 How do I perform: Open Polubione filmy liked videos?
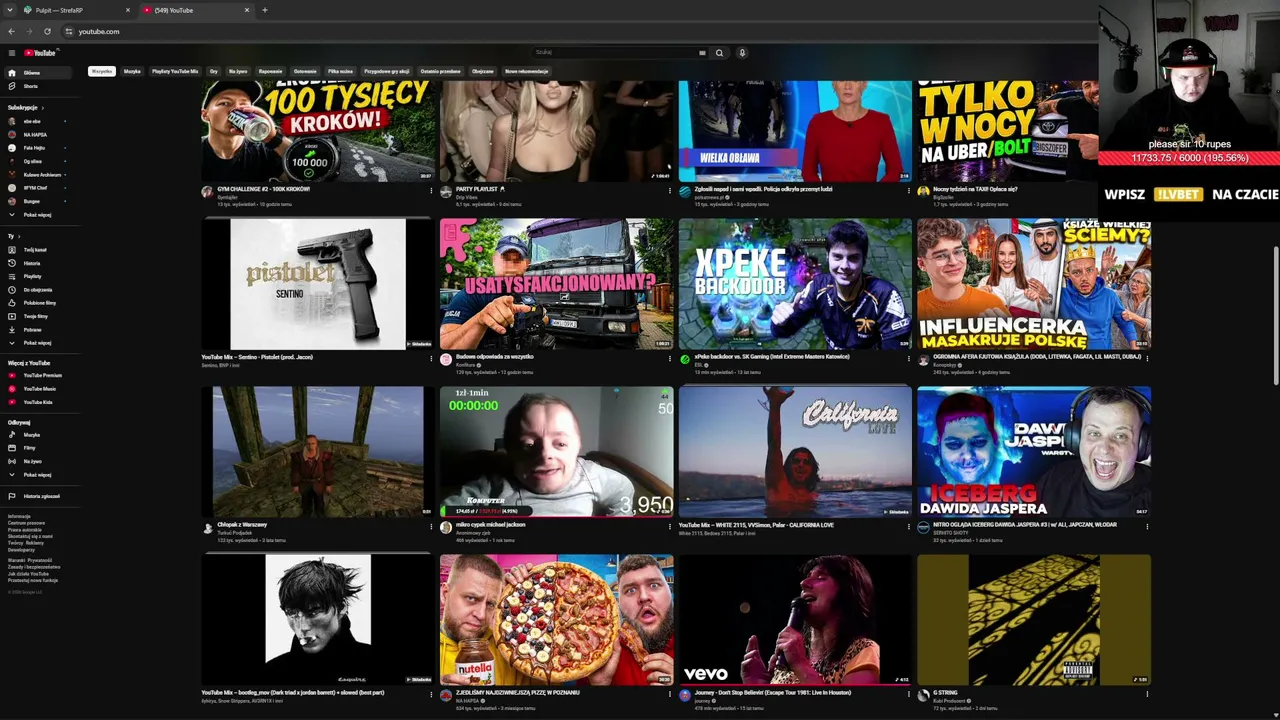point(36,303)
